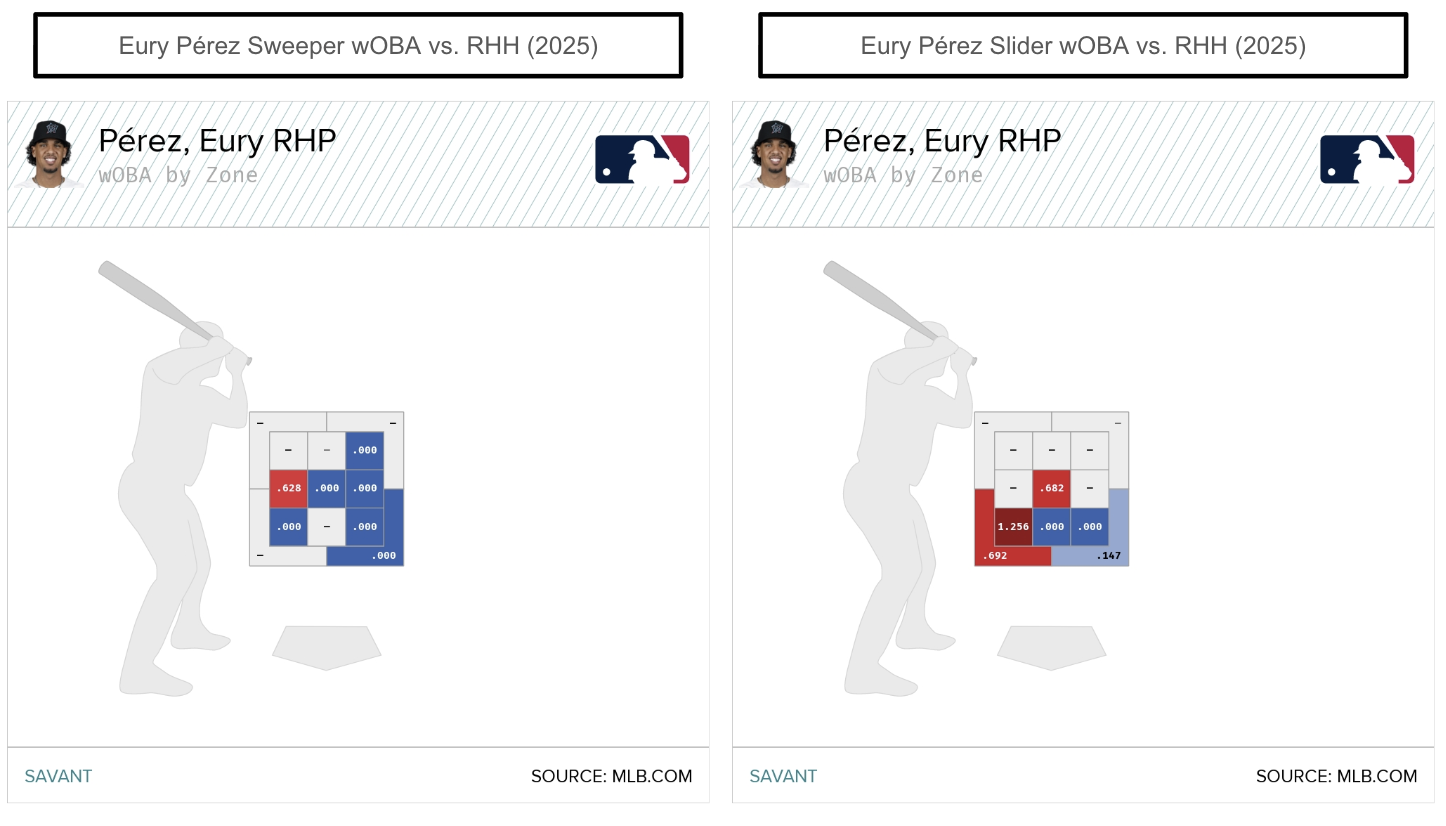Open the SAVANT link under the Slider chart
This screenshot has width=1446, height=826.
tap(783, 776)
